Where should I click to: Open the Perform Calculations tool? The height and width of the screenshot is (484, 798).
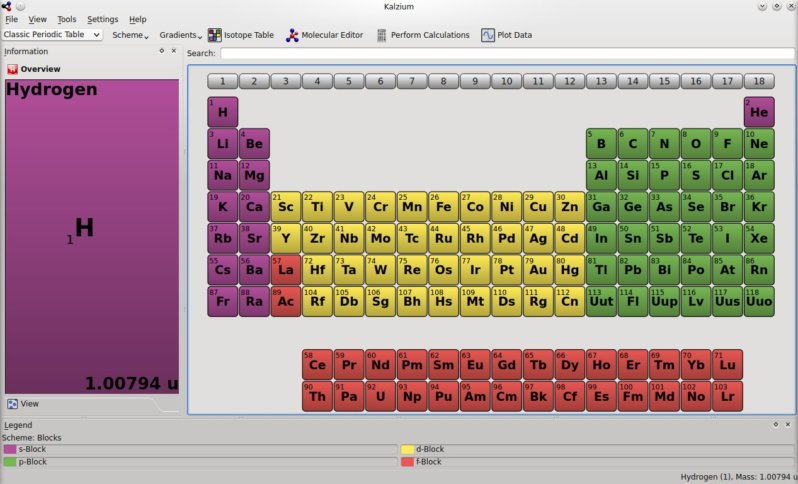(x=423, y=35)
